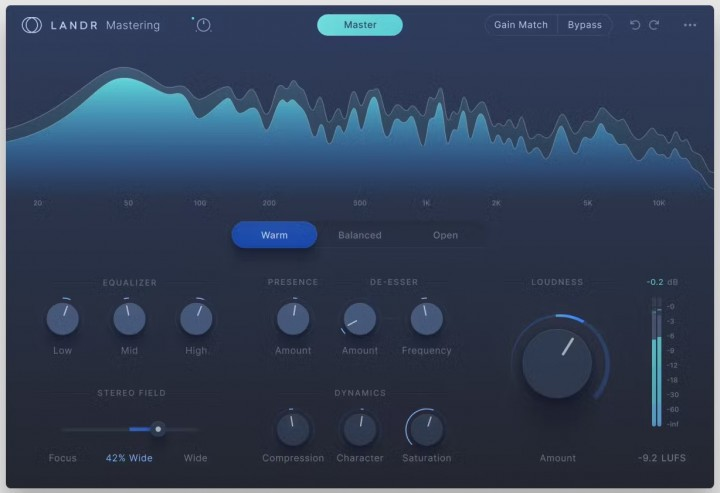Select the Warm style

click(274, 235)
